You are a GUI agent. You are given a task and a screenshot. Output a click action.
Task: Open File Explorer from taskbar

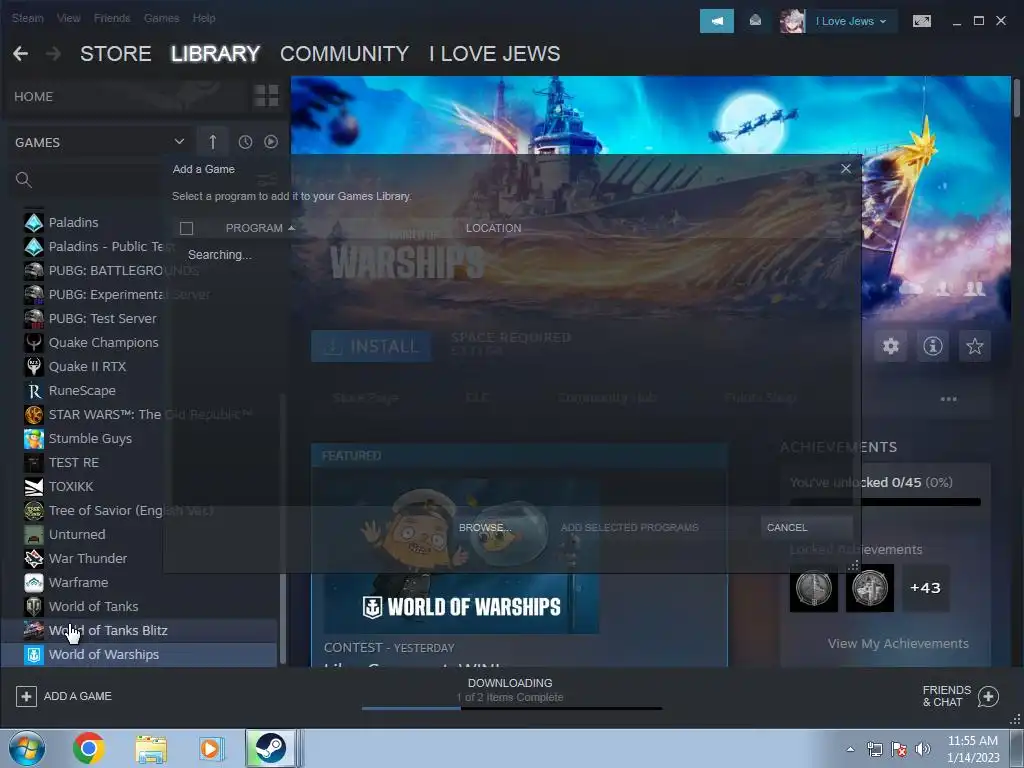pos(151,748)
